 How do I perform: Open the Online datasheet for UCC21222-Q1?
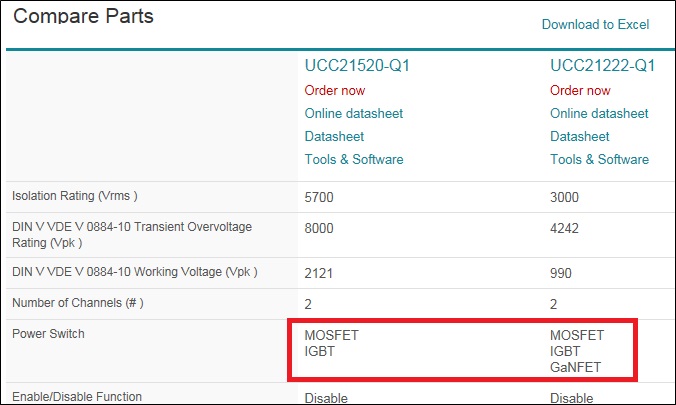599,113
